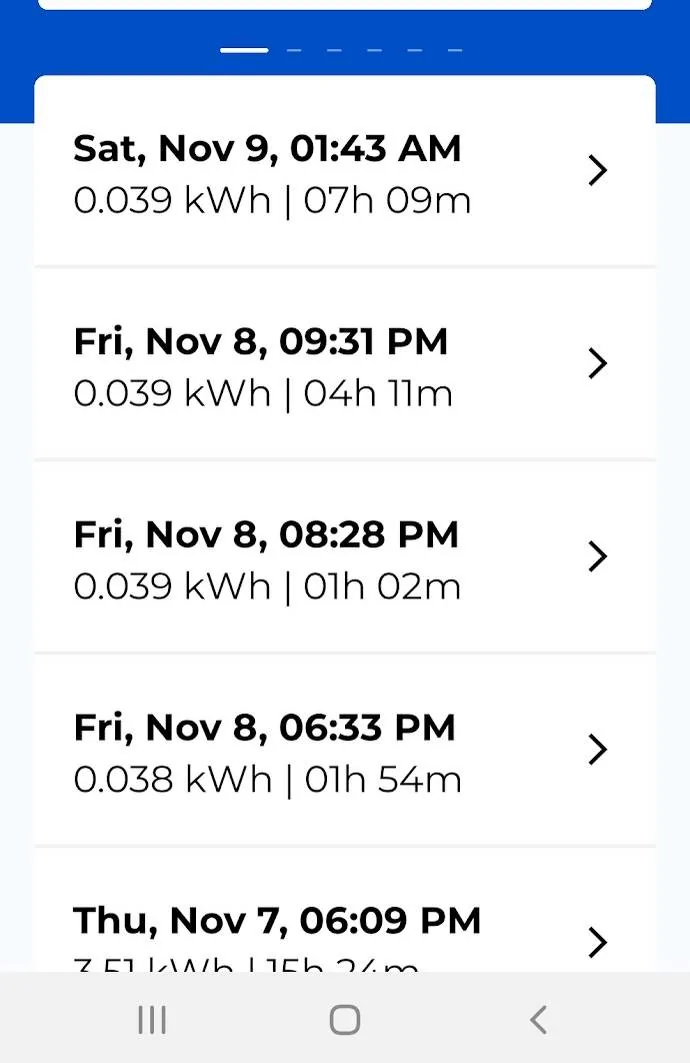Tap chevron beside Fri, Nov 8, 06:33 PM
This screenshot has height=1063, width=690.
[597, 749]
